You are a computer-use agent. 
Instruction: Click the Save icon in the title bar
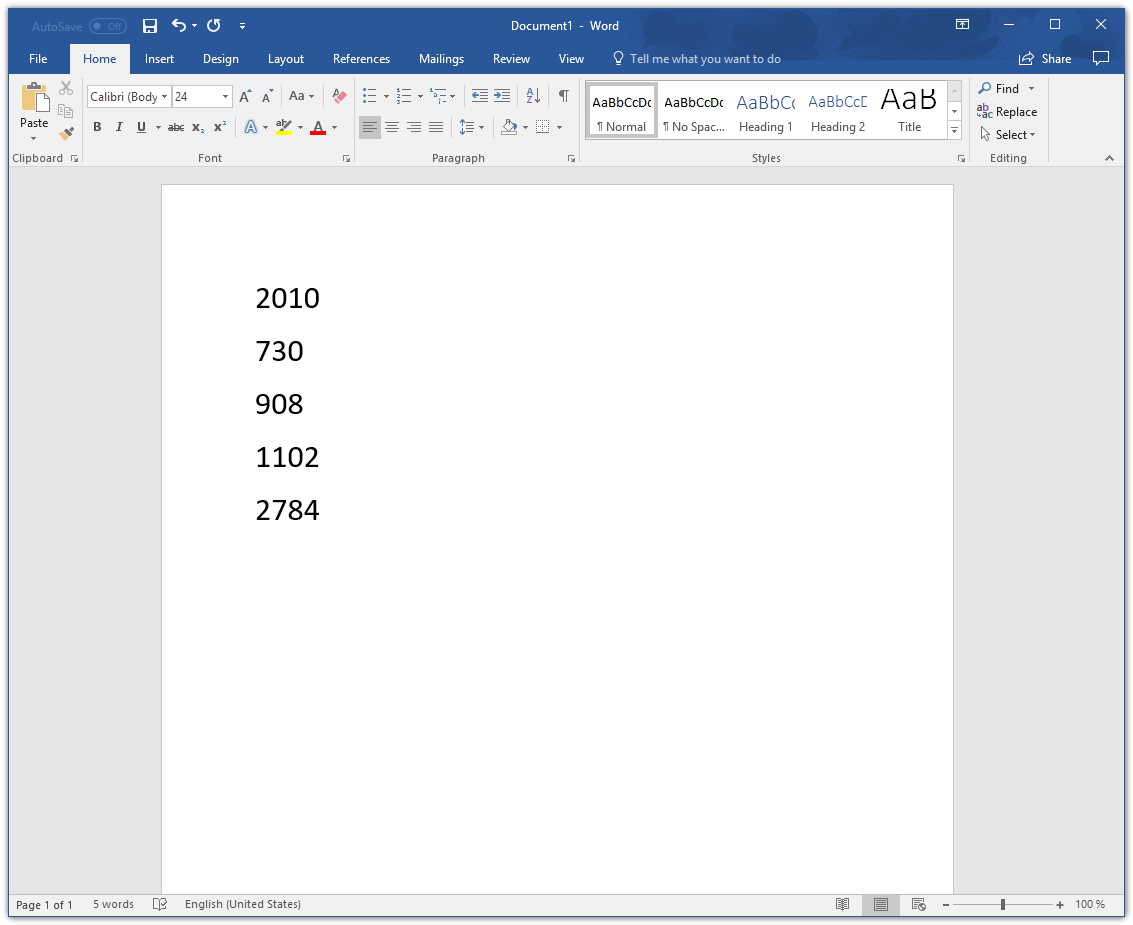click(x=150, y=26)
